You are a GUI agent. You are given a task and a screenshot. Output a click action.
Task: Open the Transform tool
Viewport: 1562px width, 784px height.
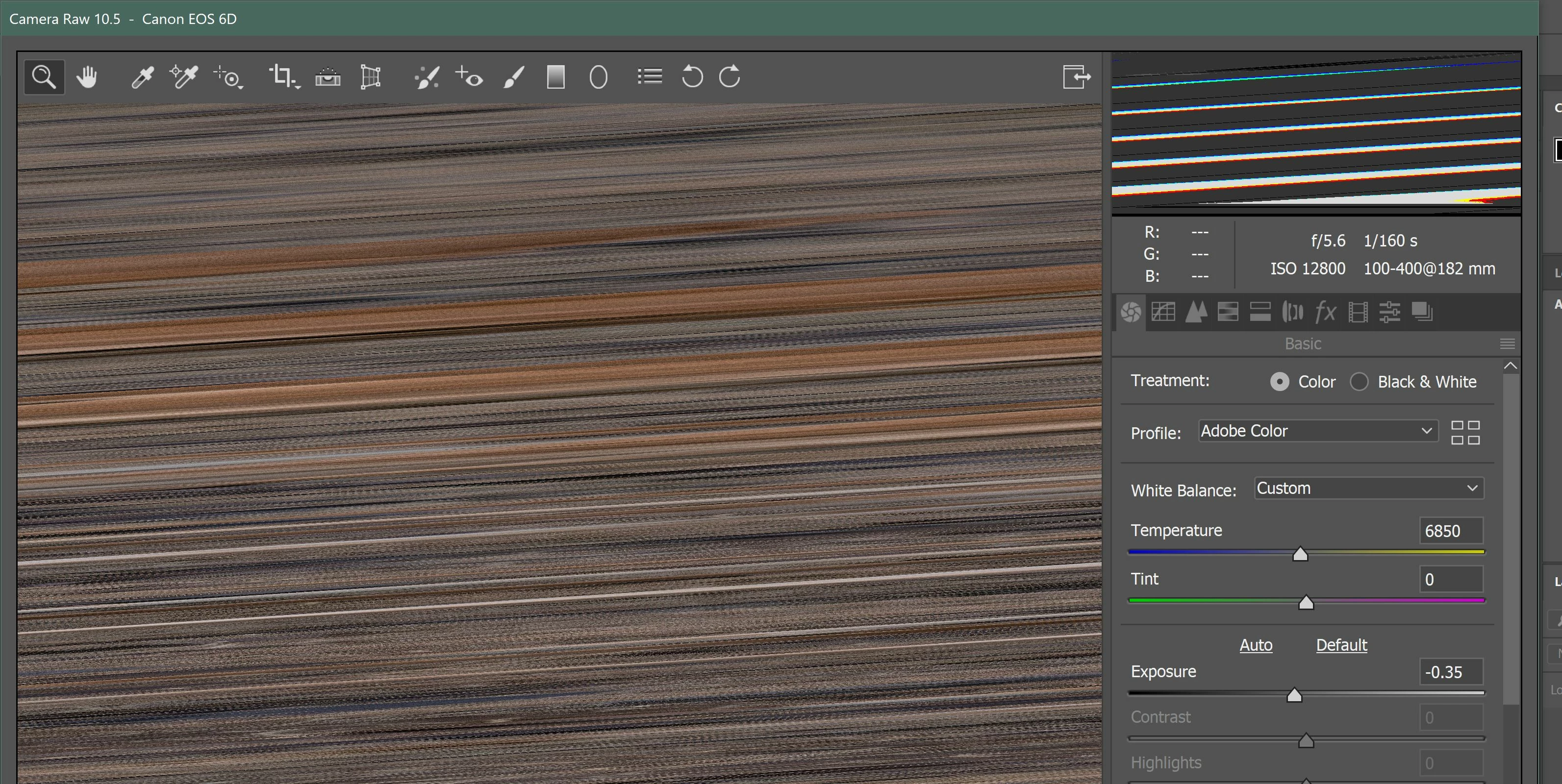[371, 77]
